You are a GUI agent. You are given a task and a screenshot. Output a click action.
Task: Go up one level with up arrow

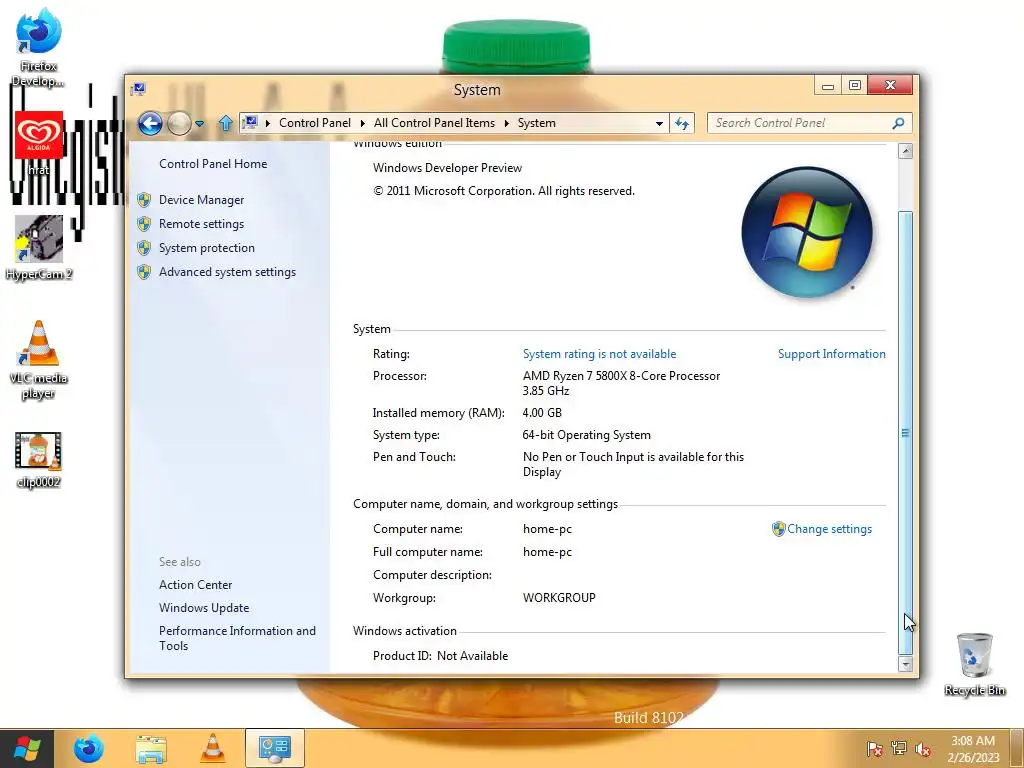click(x=225, y=123)
